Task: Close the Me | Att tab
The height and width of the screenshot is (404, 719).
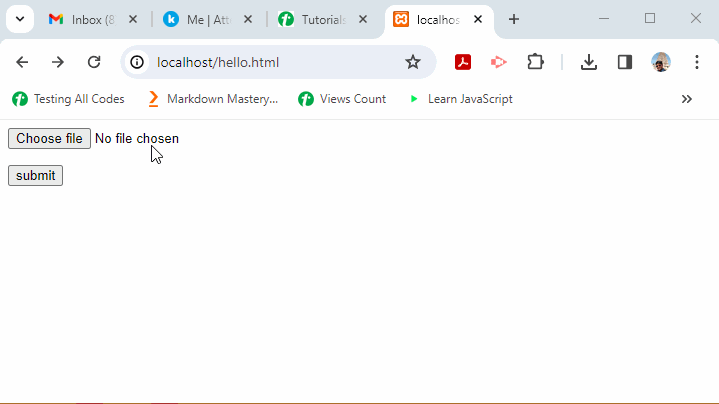Action: point(248,19)
